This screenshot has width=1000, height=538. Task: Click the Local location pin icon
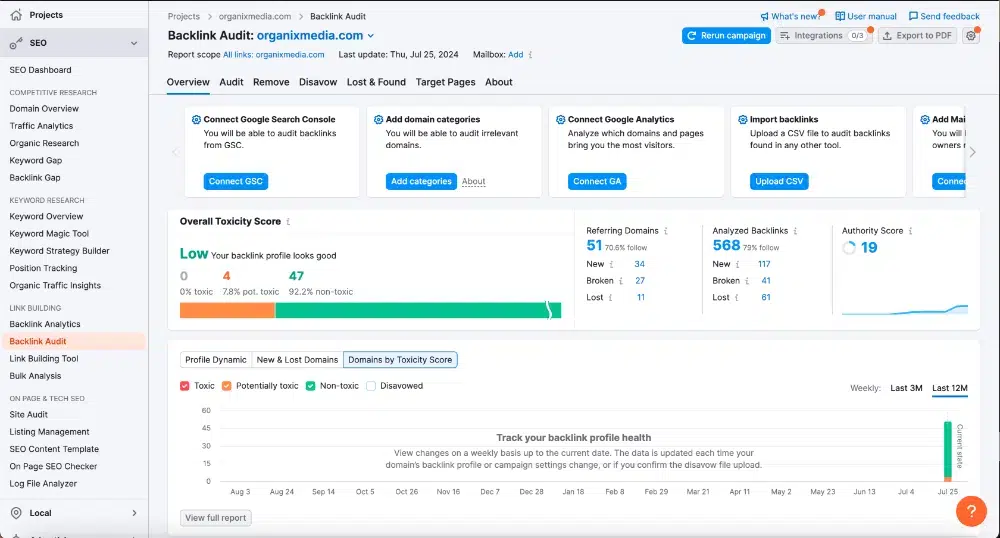pos(17,513)
